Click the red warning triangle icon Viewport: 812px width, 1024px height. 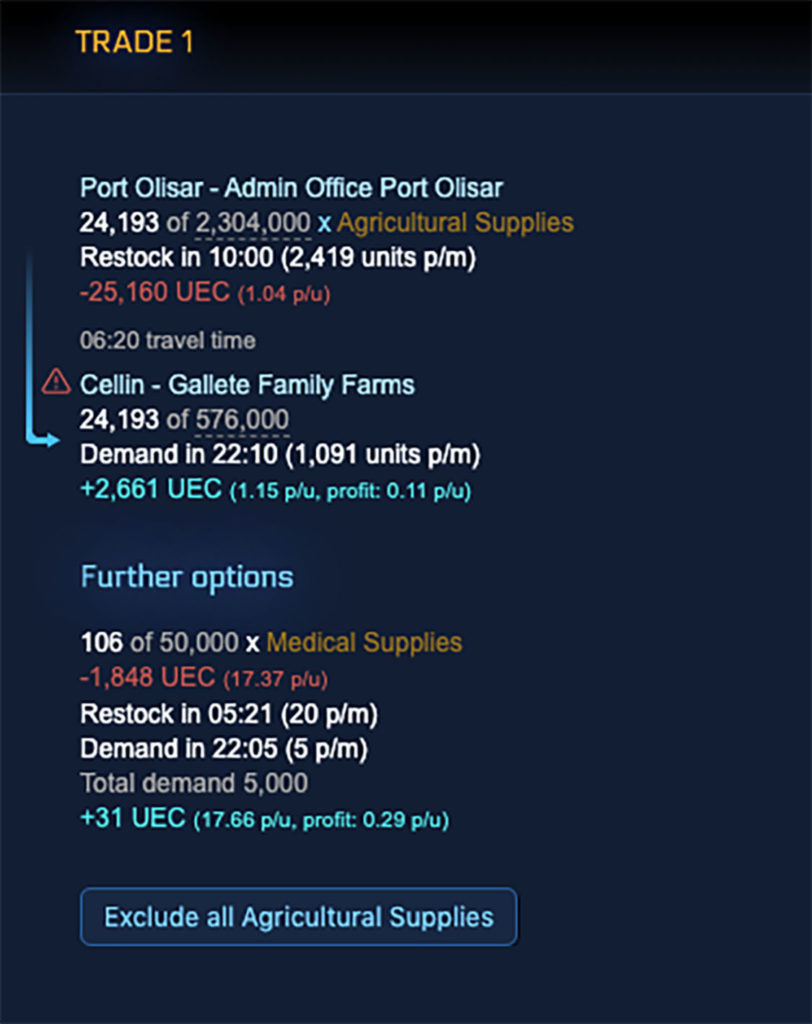[56, 382]
